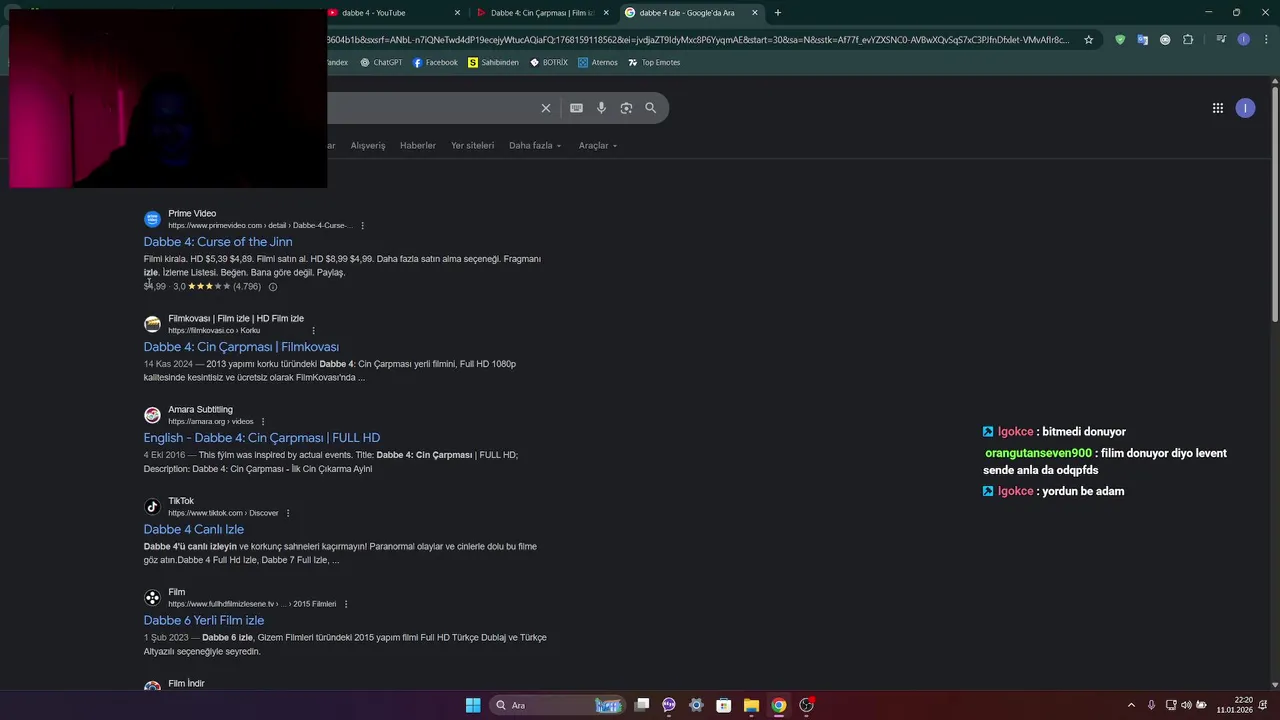The image size is (1280, 720).
Task: Open the 'Dabbe 4: Curse of the Jinn' result
Action: [x=218, y=242]
